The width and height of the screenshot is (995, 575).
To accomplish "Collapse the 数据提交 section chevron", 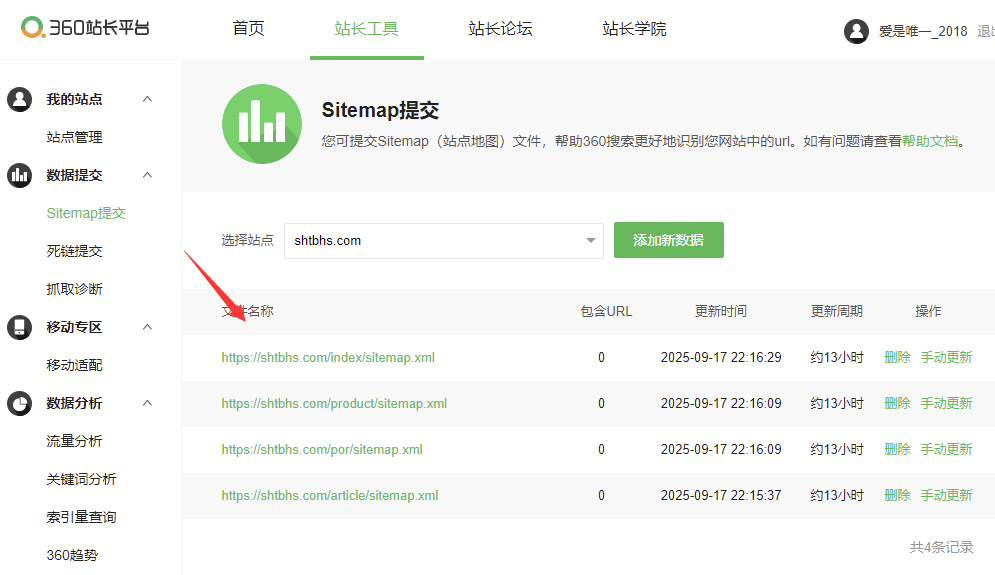I will [x=147, y=175].
